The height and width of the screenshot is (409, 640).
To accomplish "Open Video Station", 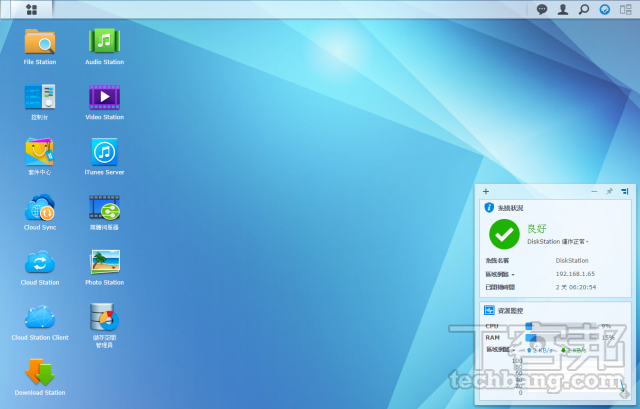I will tap(104, 97).
